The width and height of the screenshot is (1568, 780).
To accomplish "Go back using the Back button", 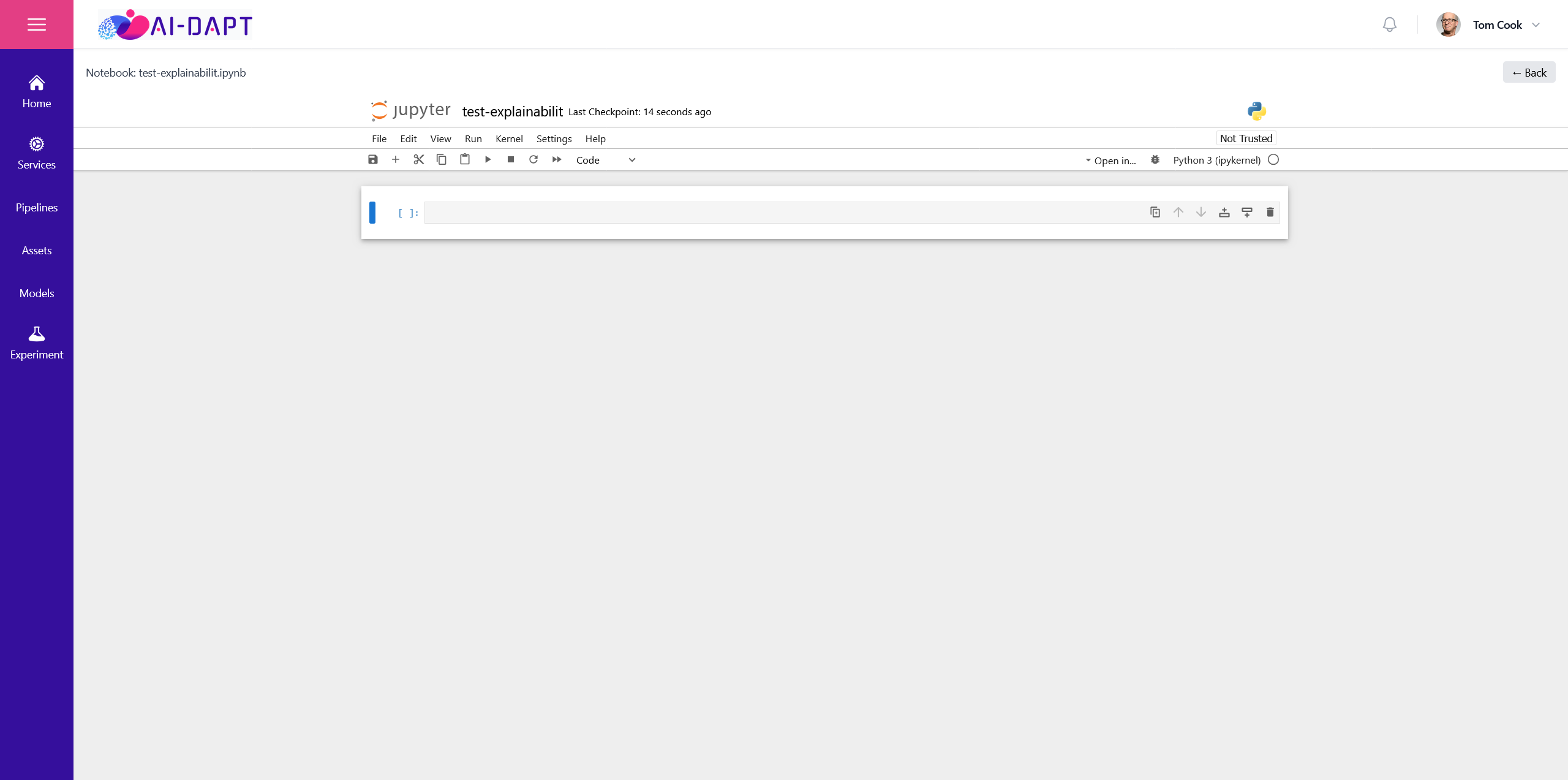I will (1529, 72).
